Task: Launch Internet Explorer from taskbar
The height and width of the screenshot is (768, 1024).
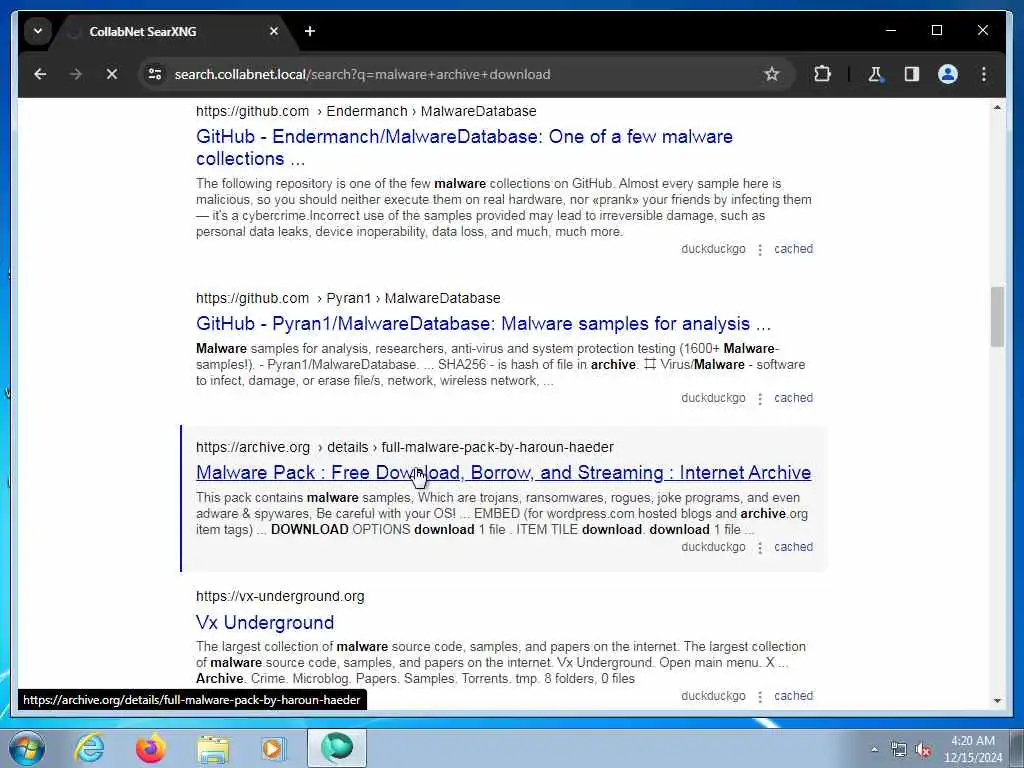Action: 89,748
